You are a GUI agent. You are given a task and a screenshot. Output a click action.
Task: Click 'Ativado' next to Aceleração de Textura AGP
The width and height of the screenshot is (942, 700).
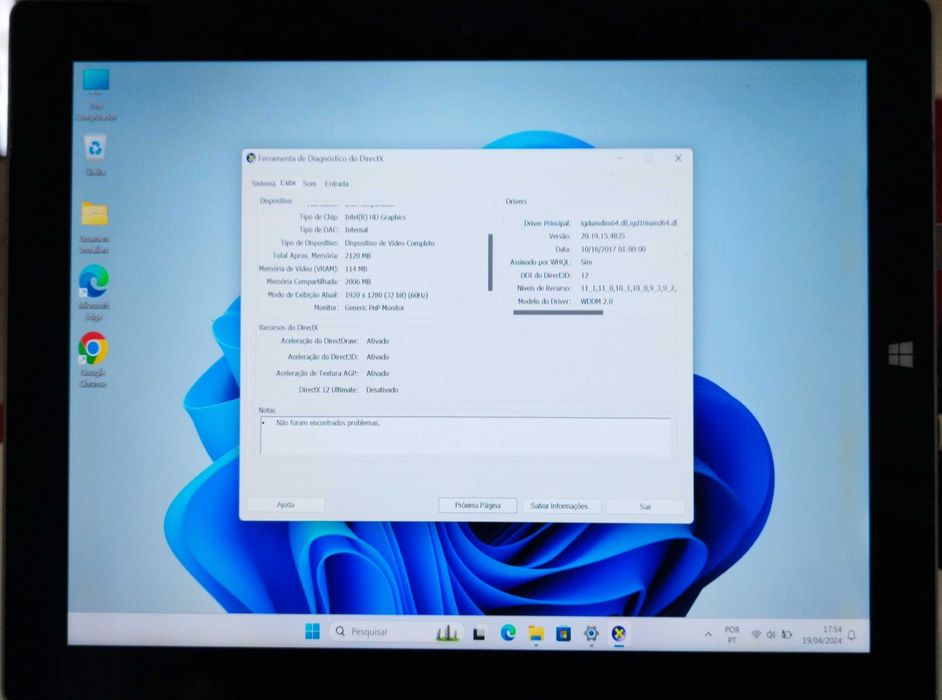coord(378,373)
